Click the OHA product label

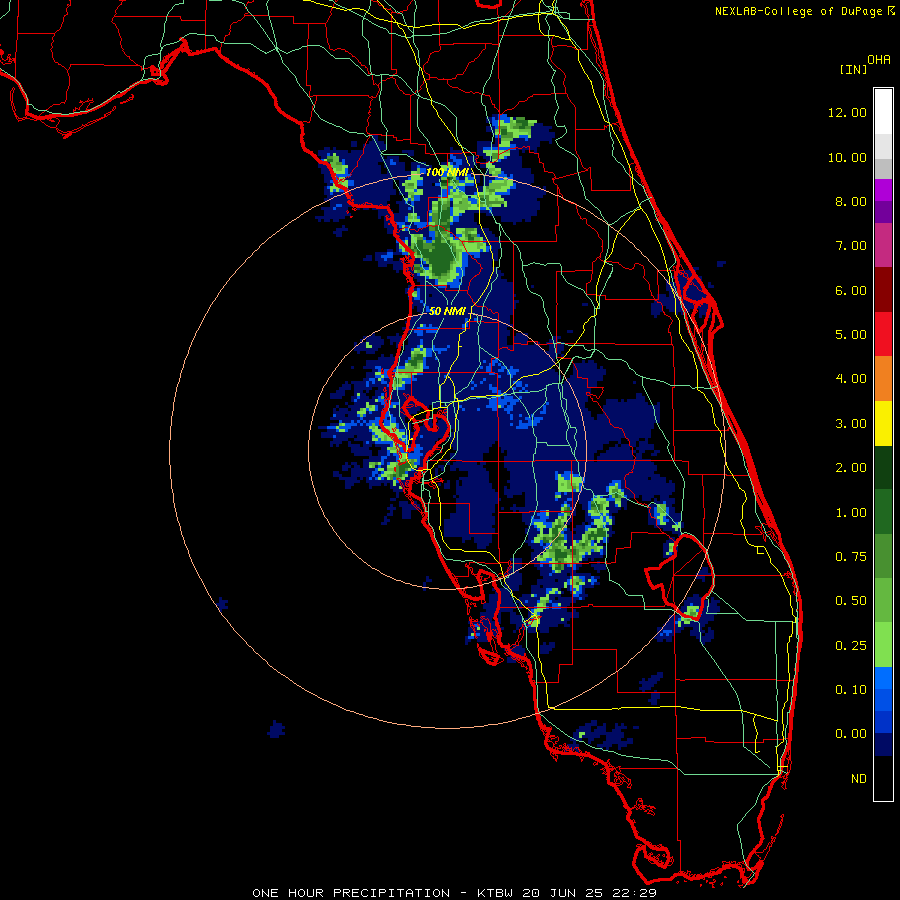(879, 60)
